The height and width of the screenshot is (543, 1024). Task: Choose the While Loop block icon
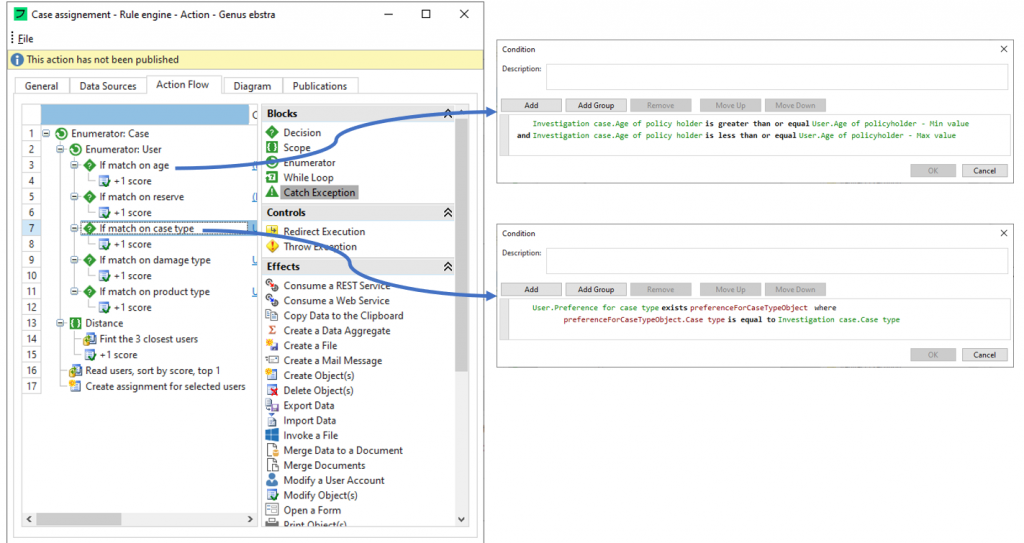(x=272, y=177)
